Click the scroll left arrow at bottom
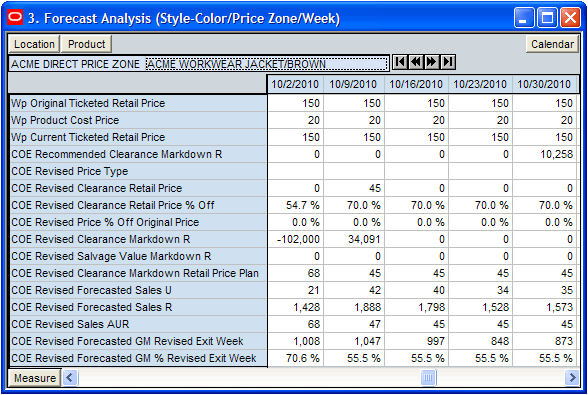The height and width of the screenshot is (395, 588). coord(70,377)
